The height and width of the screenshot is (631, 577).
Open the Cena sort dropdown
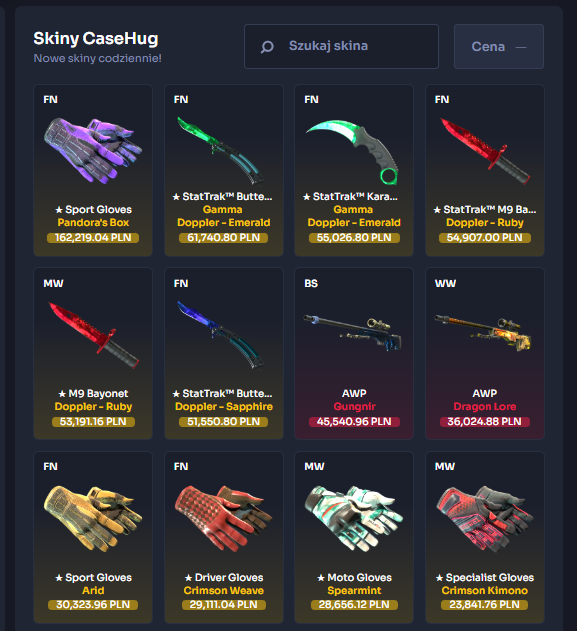click(499, 46)
